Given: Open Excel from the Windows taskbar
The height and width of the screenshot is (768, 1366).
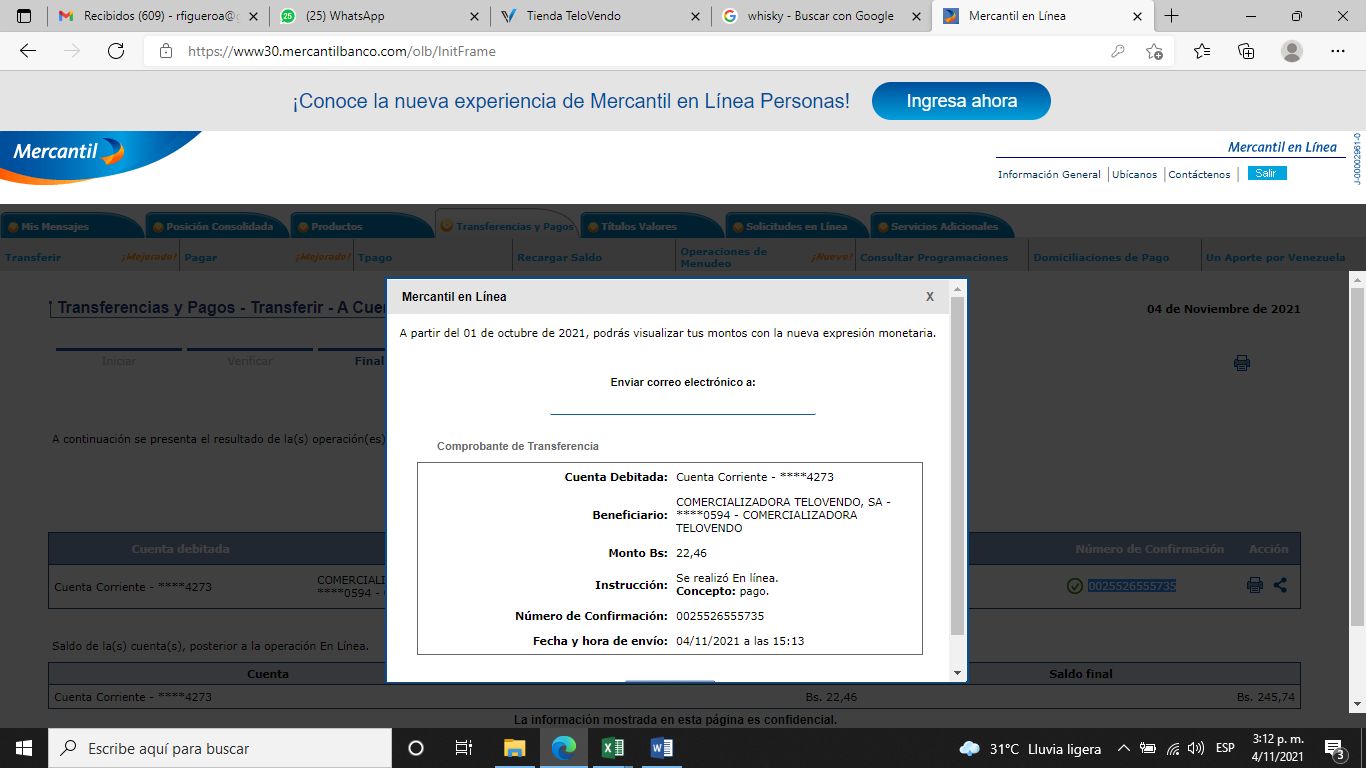Looking at the screenshot, I should point(613,748).
